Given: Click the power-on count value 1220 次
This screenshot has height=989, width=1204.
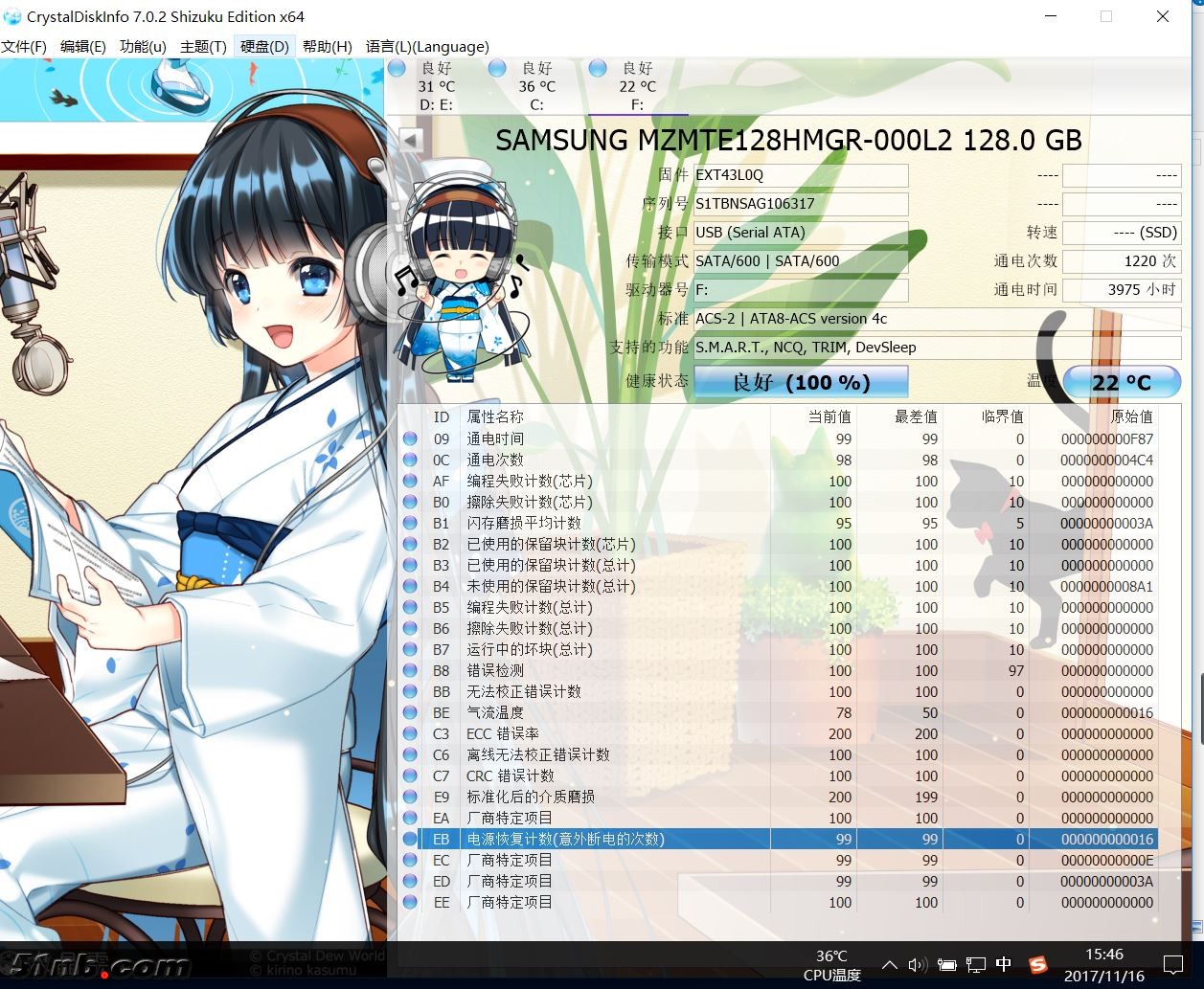Looking at the screenshot, I should (x=1122, y=261).
